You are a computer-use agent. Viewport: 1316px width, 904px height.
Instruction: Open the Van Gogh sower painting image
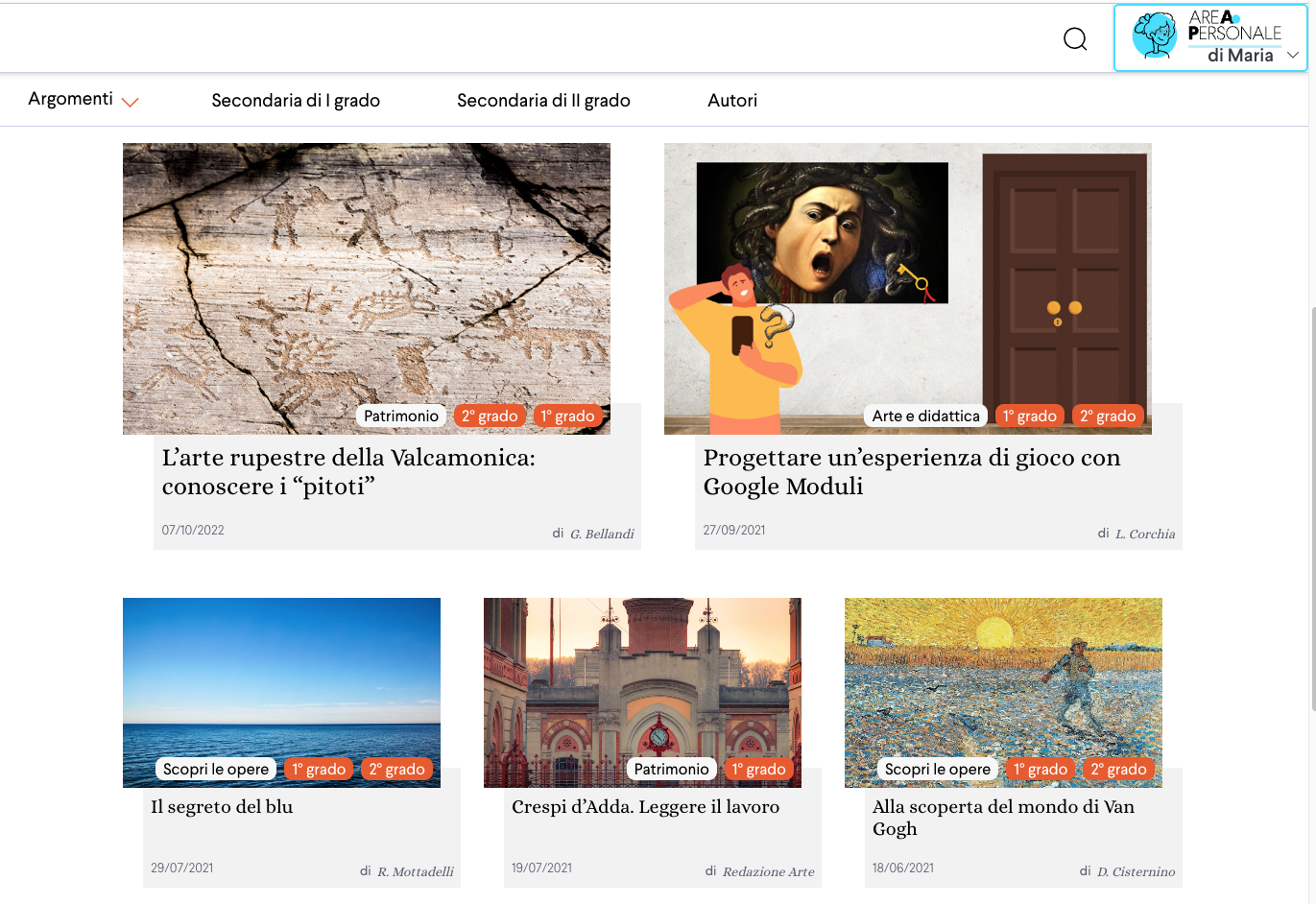point(1003,692)
